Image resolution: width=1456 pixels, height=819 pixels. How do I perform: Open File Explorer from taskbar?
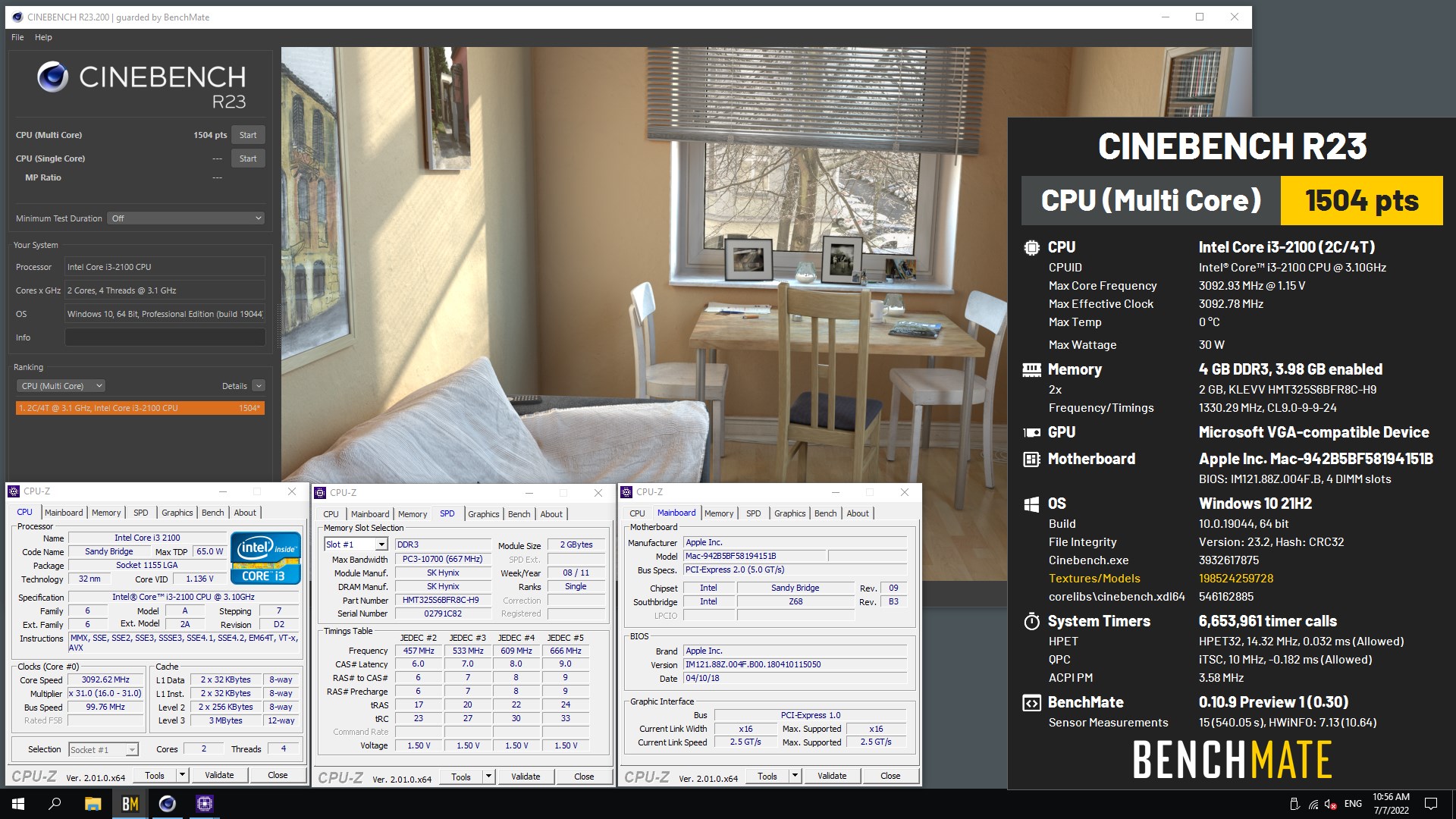click(93, 804)
